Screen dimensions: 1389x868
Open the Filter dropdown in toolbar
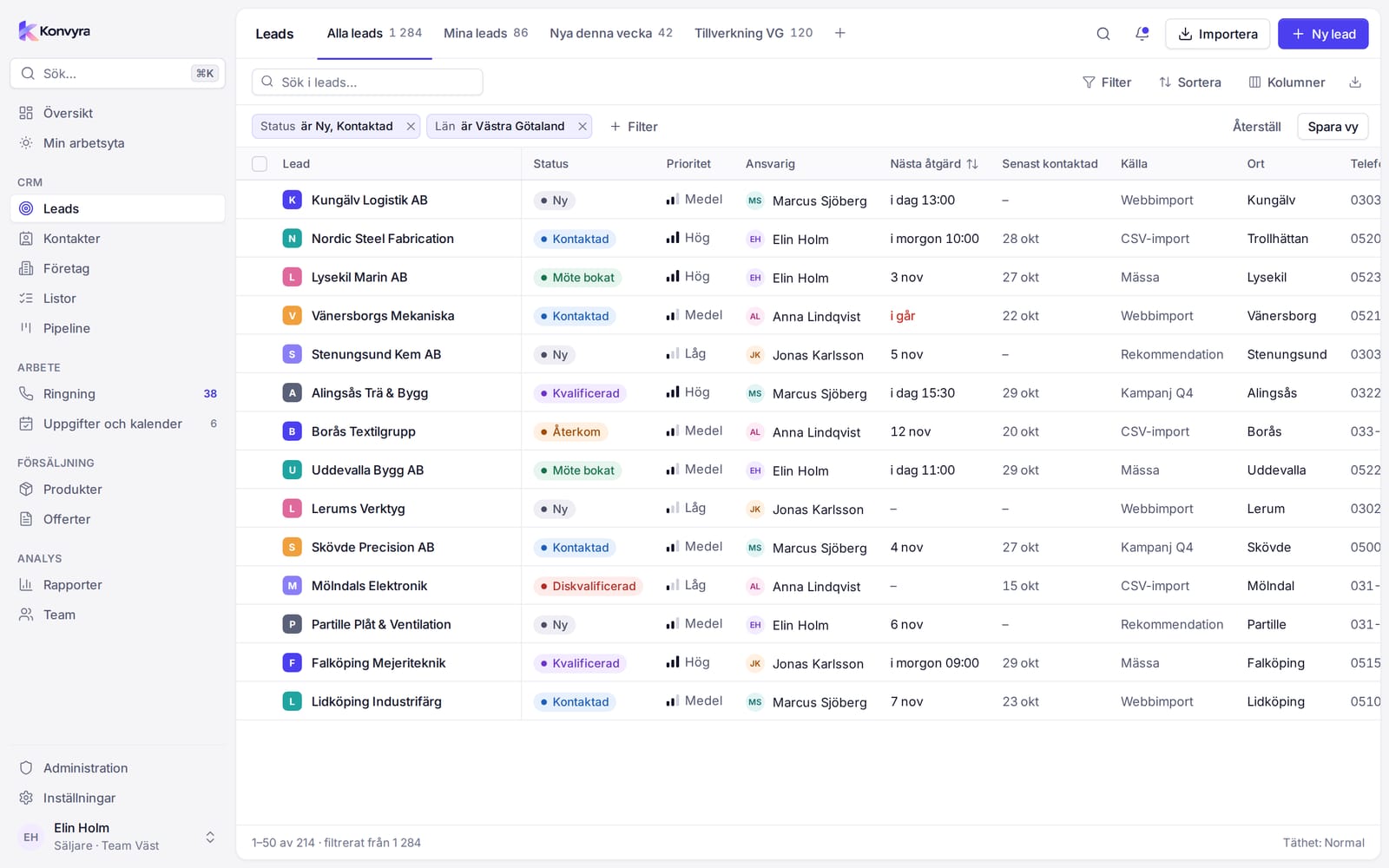pyautogui.click(x=1107, y=82)
